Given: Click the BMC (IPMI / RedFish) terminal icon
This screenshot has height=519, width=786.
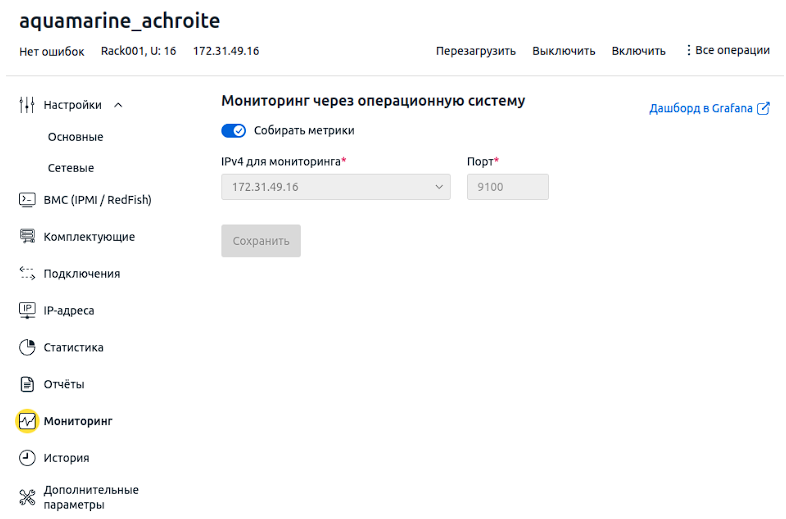Looking at the screenshot, I should tap(27, 200).
